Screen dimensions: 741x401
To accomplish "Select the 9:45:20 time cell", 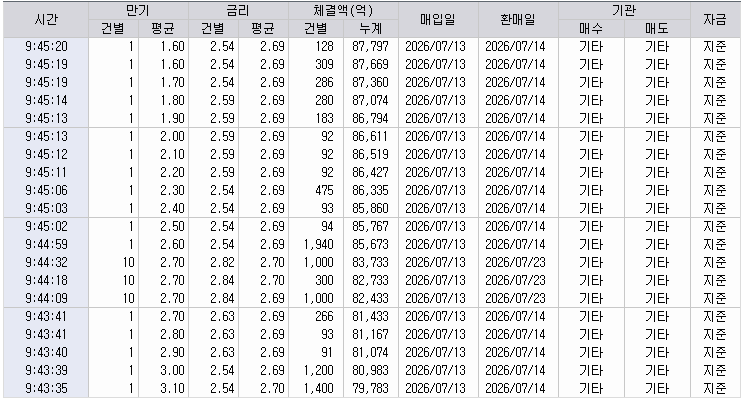I will pos(46,46).
